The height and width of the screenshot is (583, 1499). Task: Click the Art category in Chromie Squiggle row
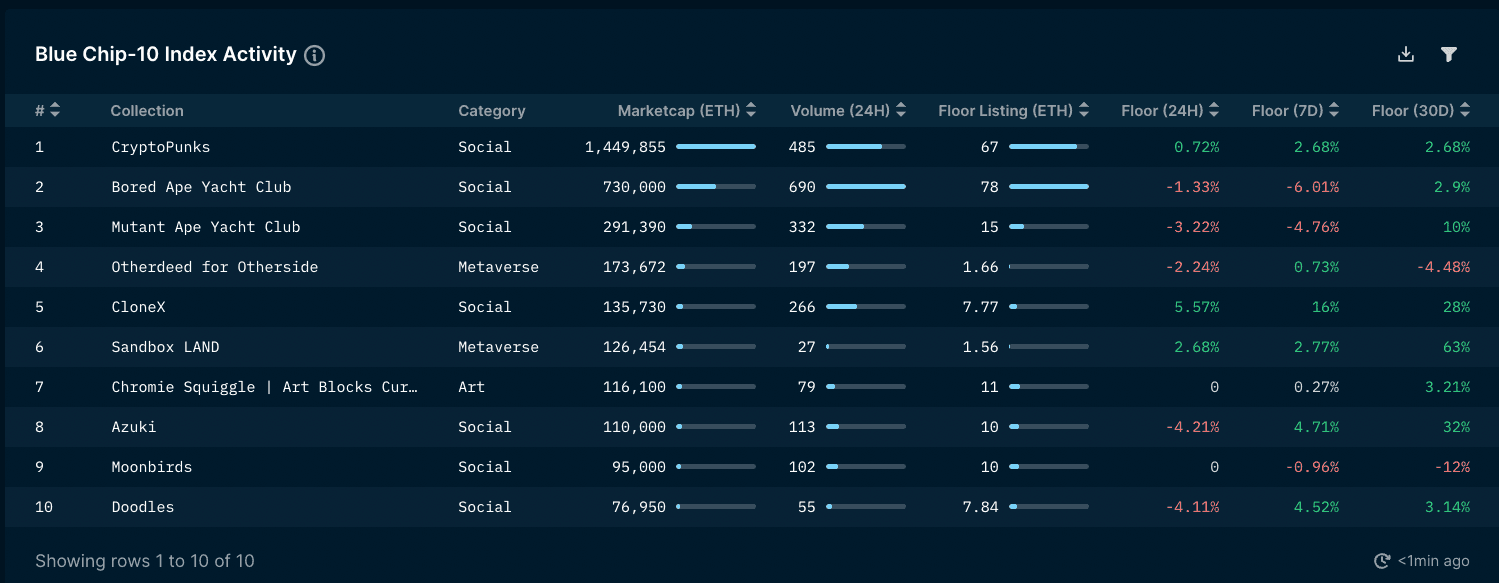pyautogui.click(x=471, y=387)
